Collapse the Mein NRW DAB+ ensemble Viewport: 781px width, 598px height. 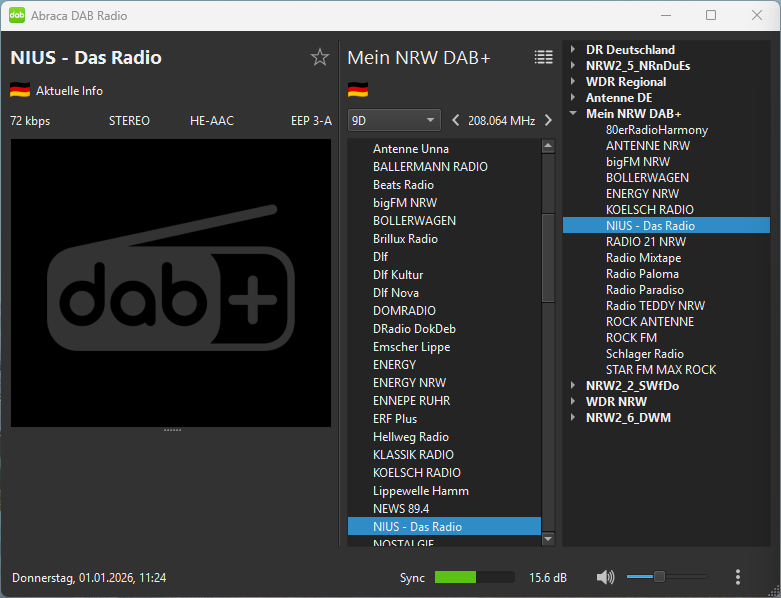[x=573, y=114]
